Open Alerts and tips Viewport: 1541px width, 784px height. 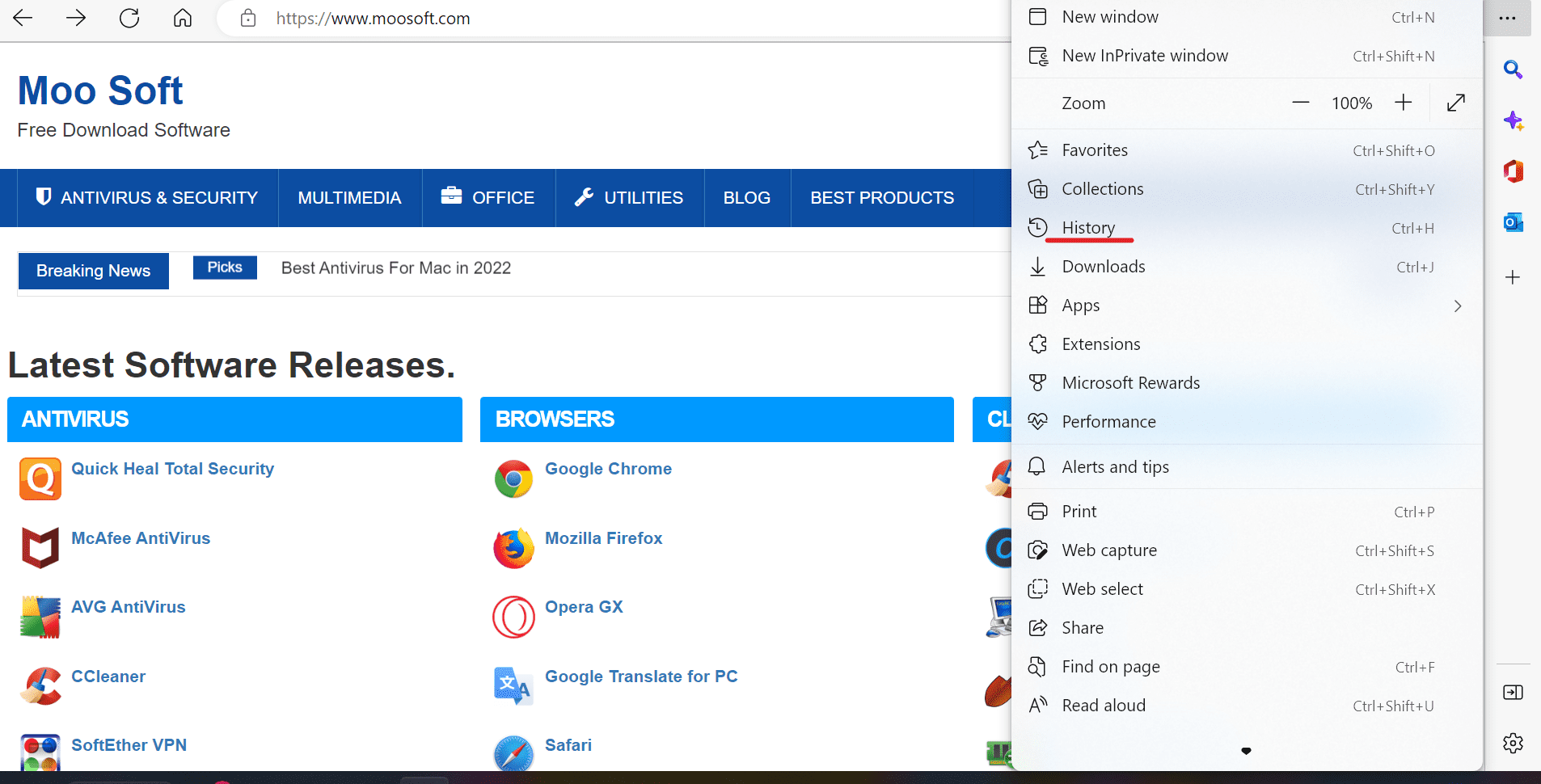pyautogui.click(x=1247, y=467)
